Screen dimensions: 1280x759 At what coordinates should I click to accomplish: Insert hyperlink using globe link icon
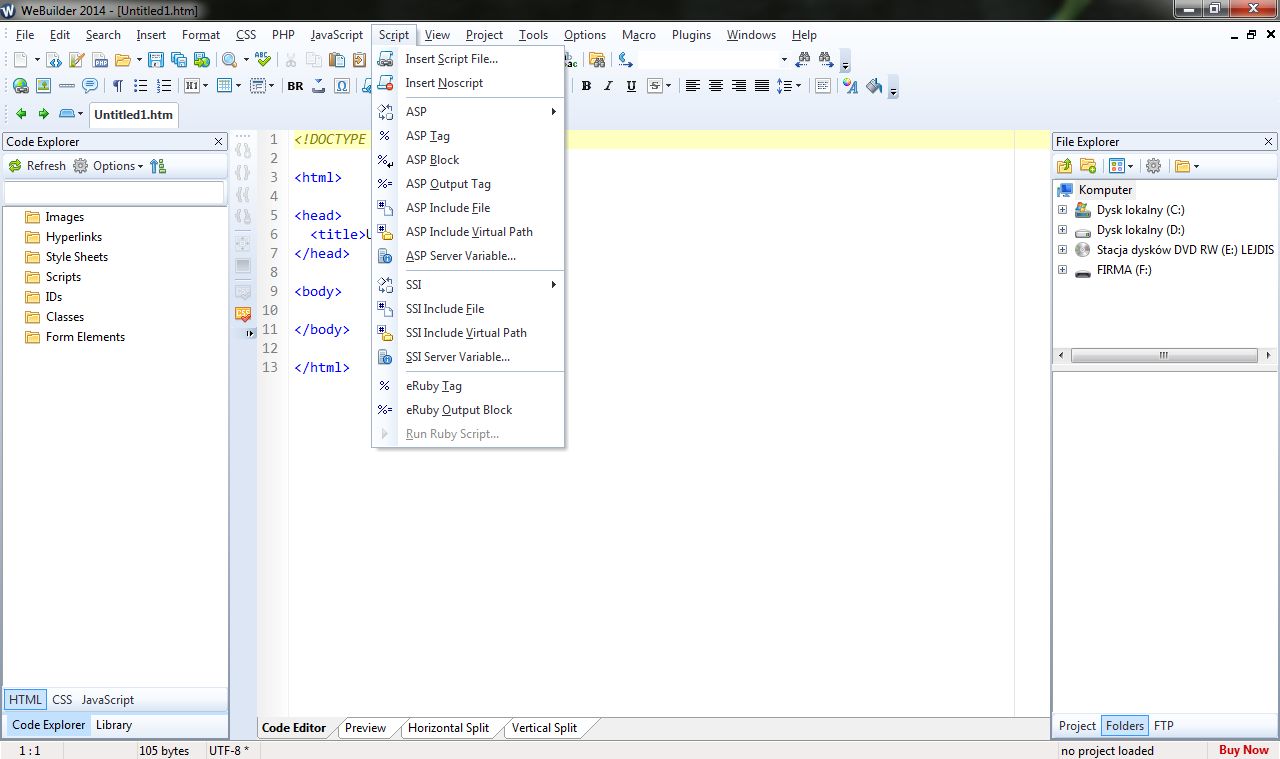pos(20,86)
